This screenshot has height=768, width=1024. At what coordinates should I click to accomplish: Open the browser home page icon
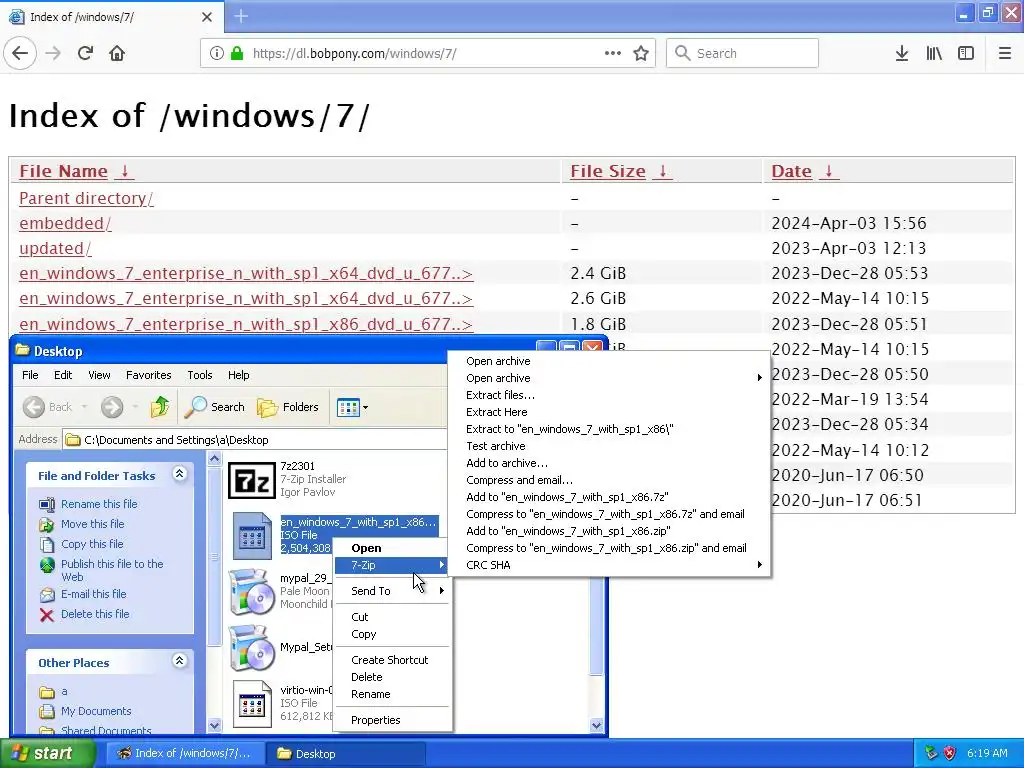coord(117,53)
